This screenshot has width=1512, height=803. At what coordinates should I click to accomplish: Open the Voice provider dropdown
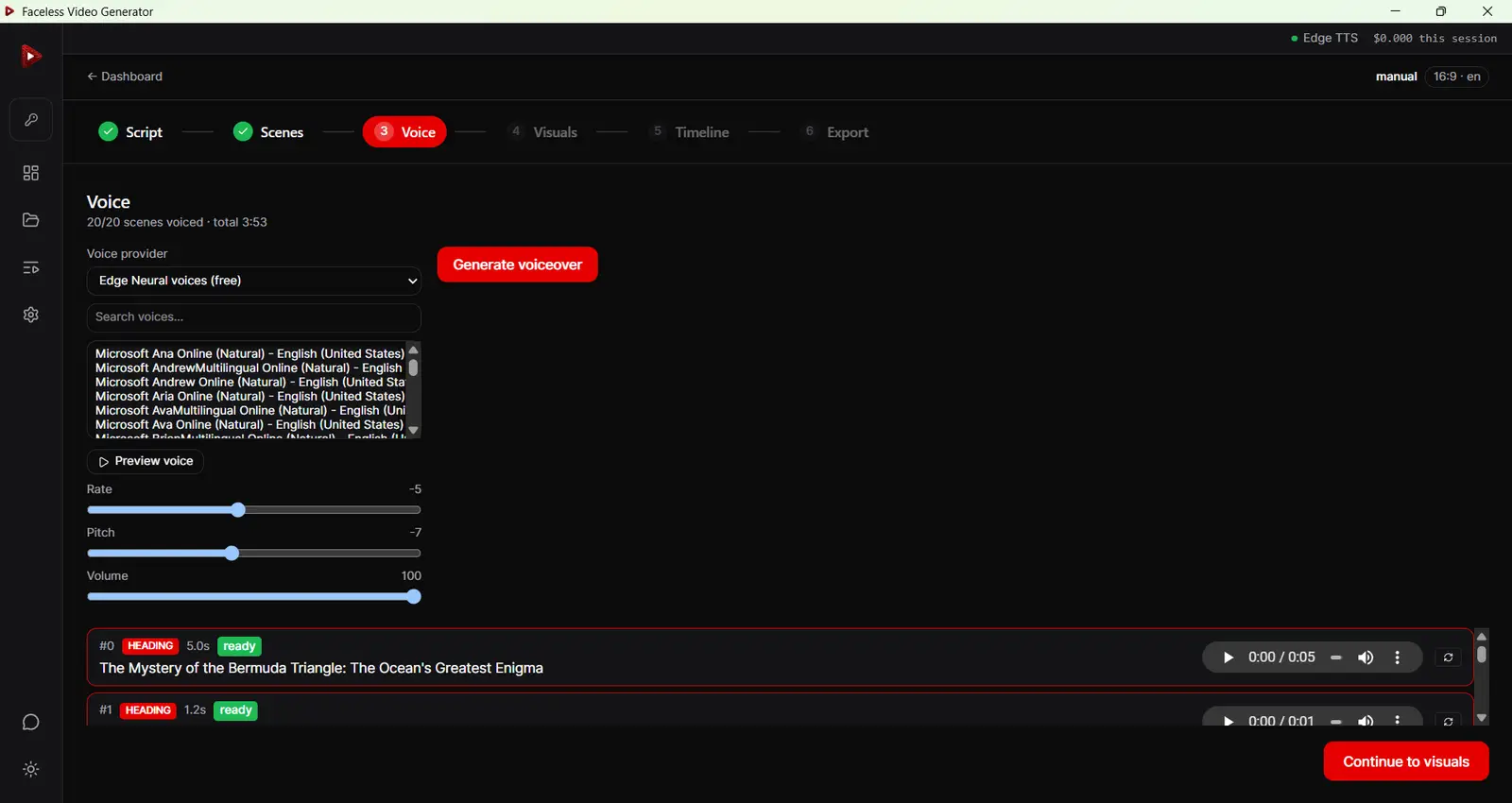point(254,281)
